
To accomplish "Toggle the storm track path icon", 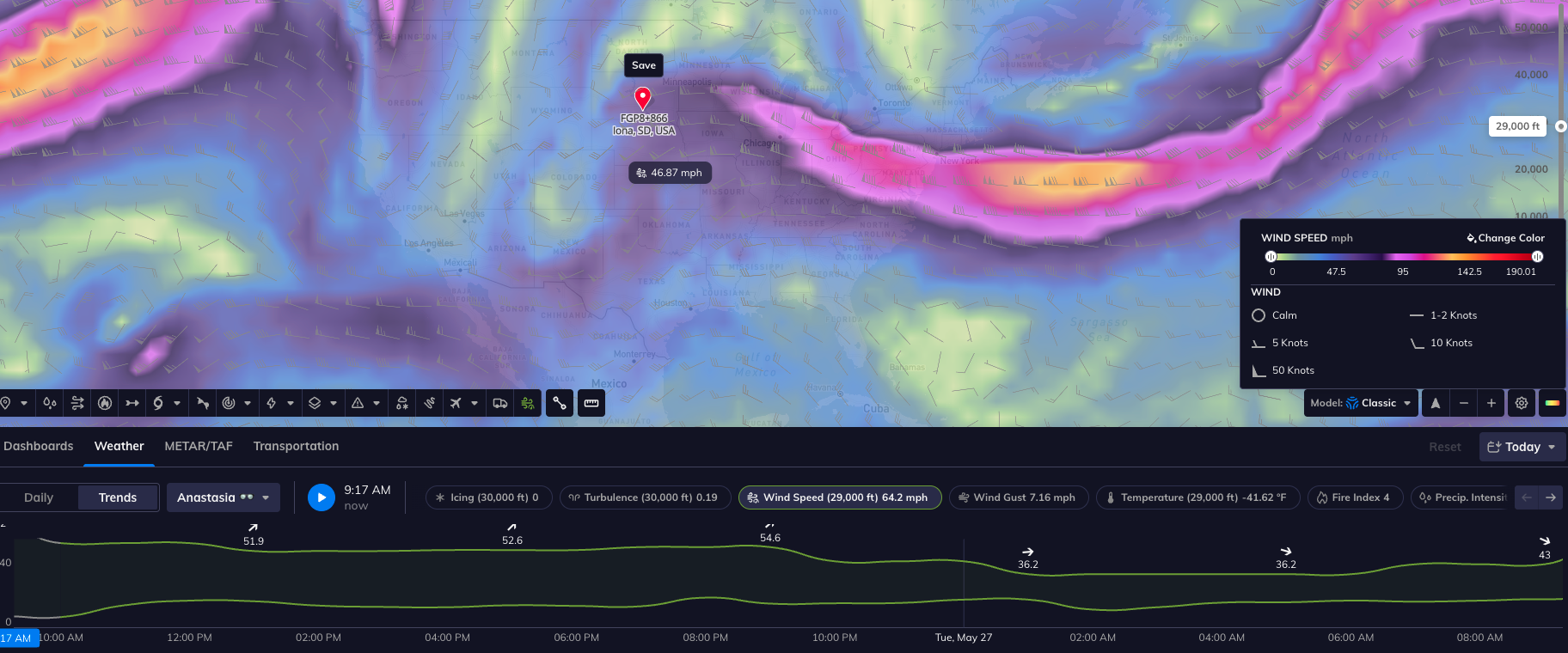I will (x=203, y=403).
